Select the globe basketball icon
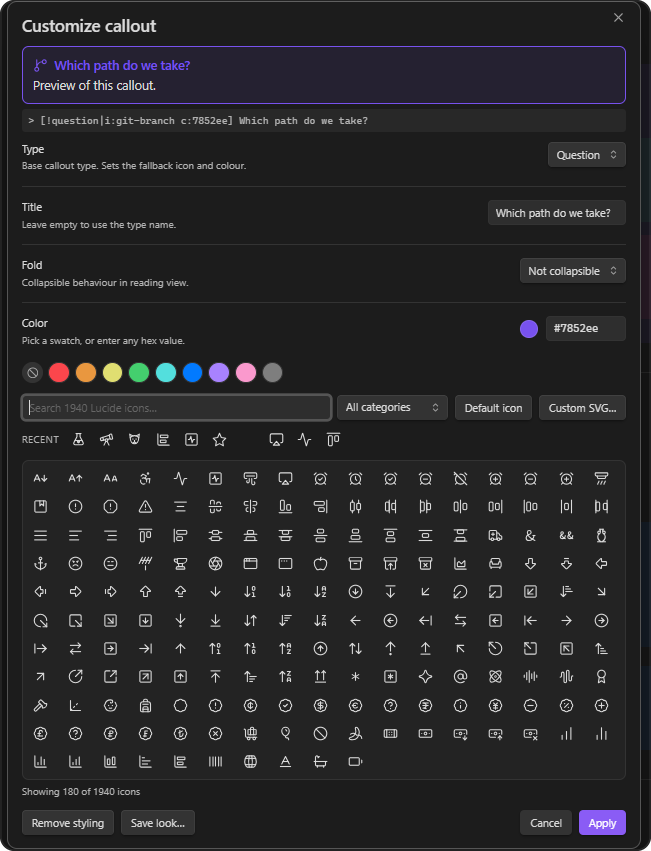 click(x=250, y=762)
